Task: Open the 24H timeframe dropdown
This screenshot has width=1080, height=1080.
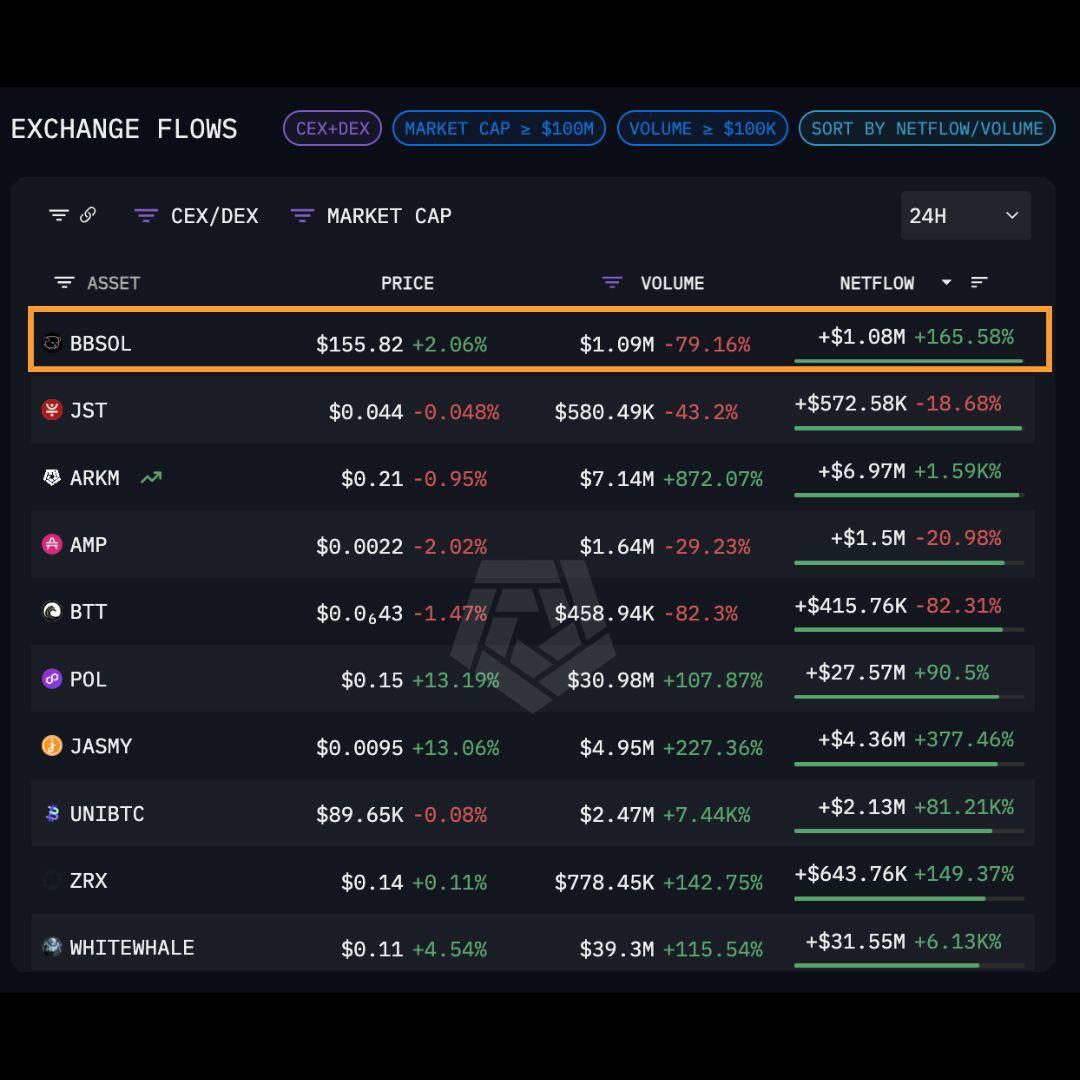Action: tap(965, 215)
